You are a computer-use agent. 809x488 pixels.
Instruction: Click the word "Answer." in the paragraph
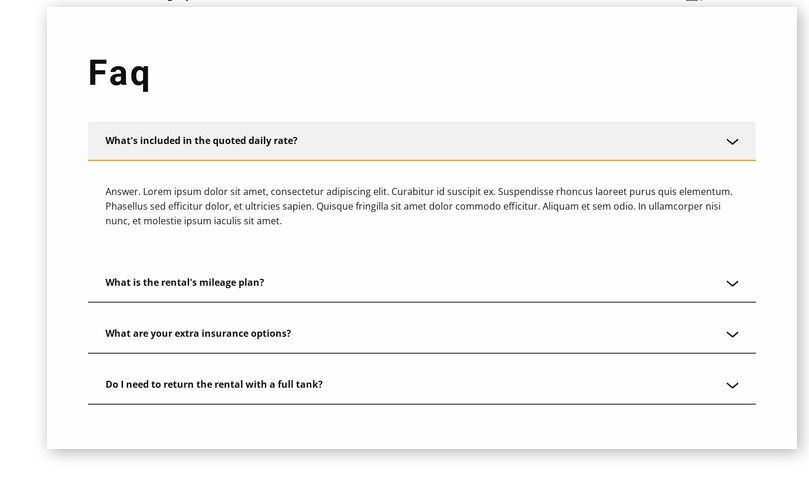122,192
